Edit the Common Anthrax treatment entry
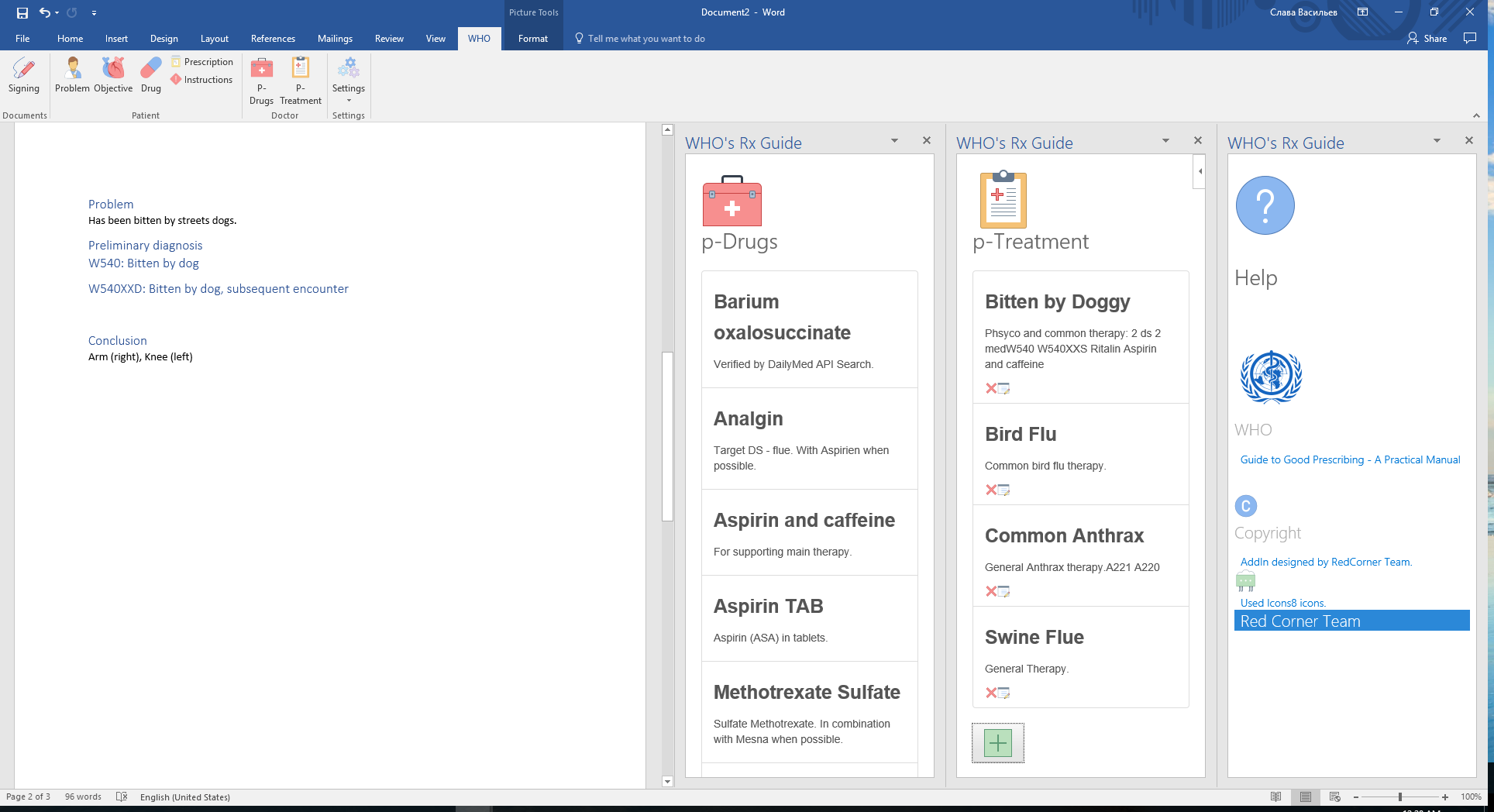 coord(1004,591)
